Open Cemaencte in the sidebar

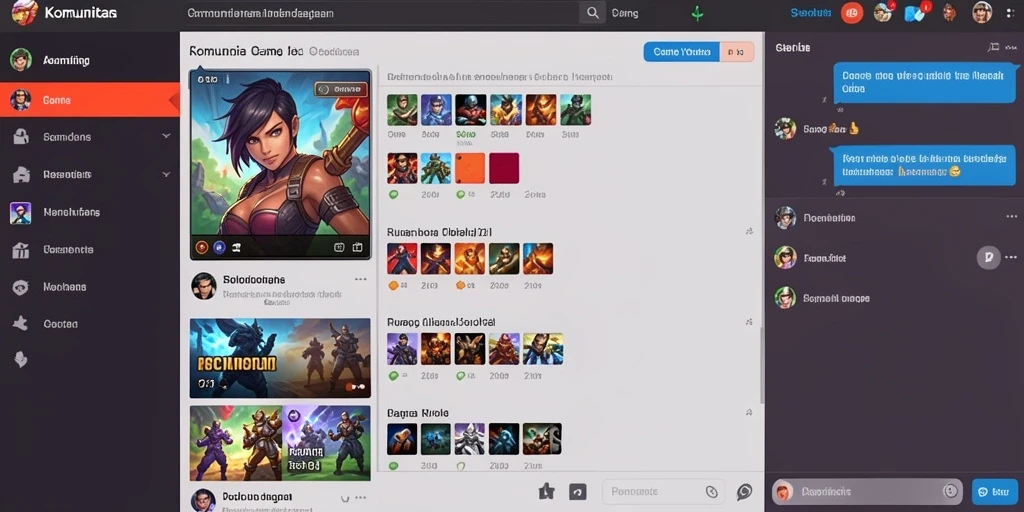click(x=90, y=249)
